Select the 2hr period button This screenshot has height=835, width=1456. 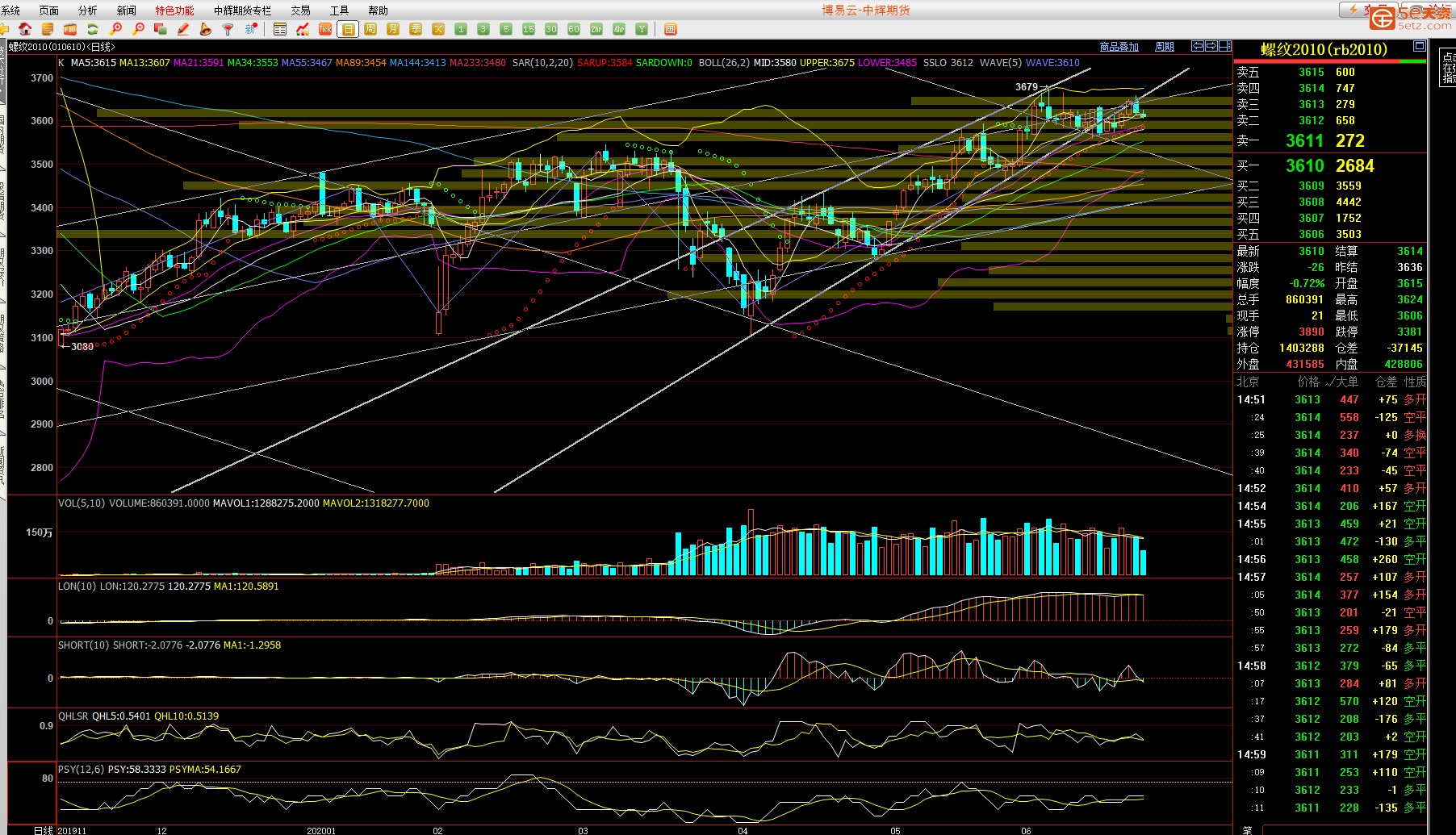[x=596, y=29]
